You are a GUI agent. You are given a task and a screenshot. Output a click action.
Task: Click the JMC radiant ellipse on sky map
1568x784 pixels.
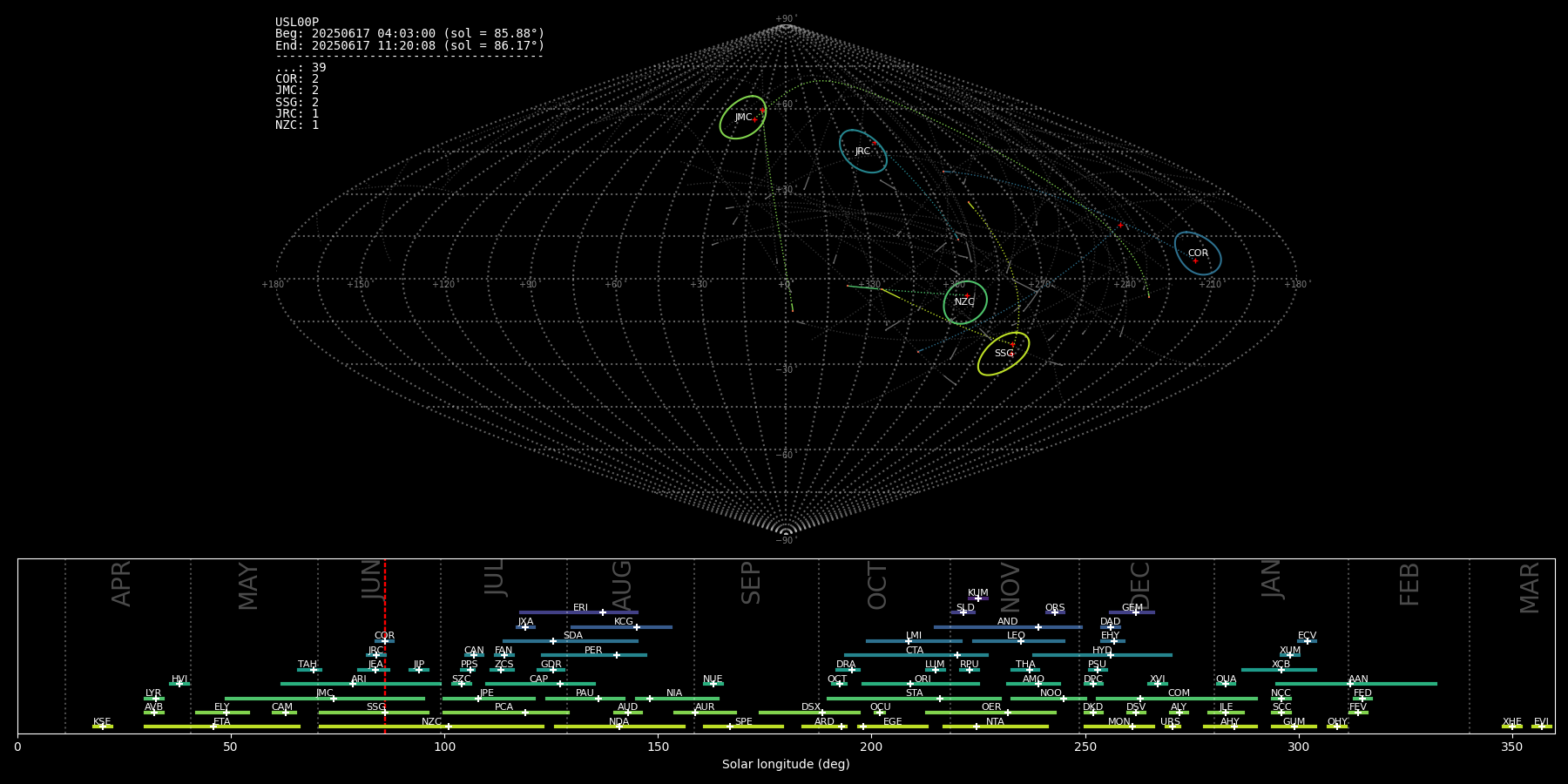click(x=743, y=118)
